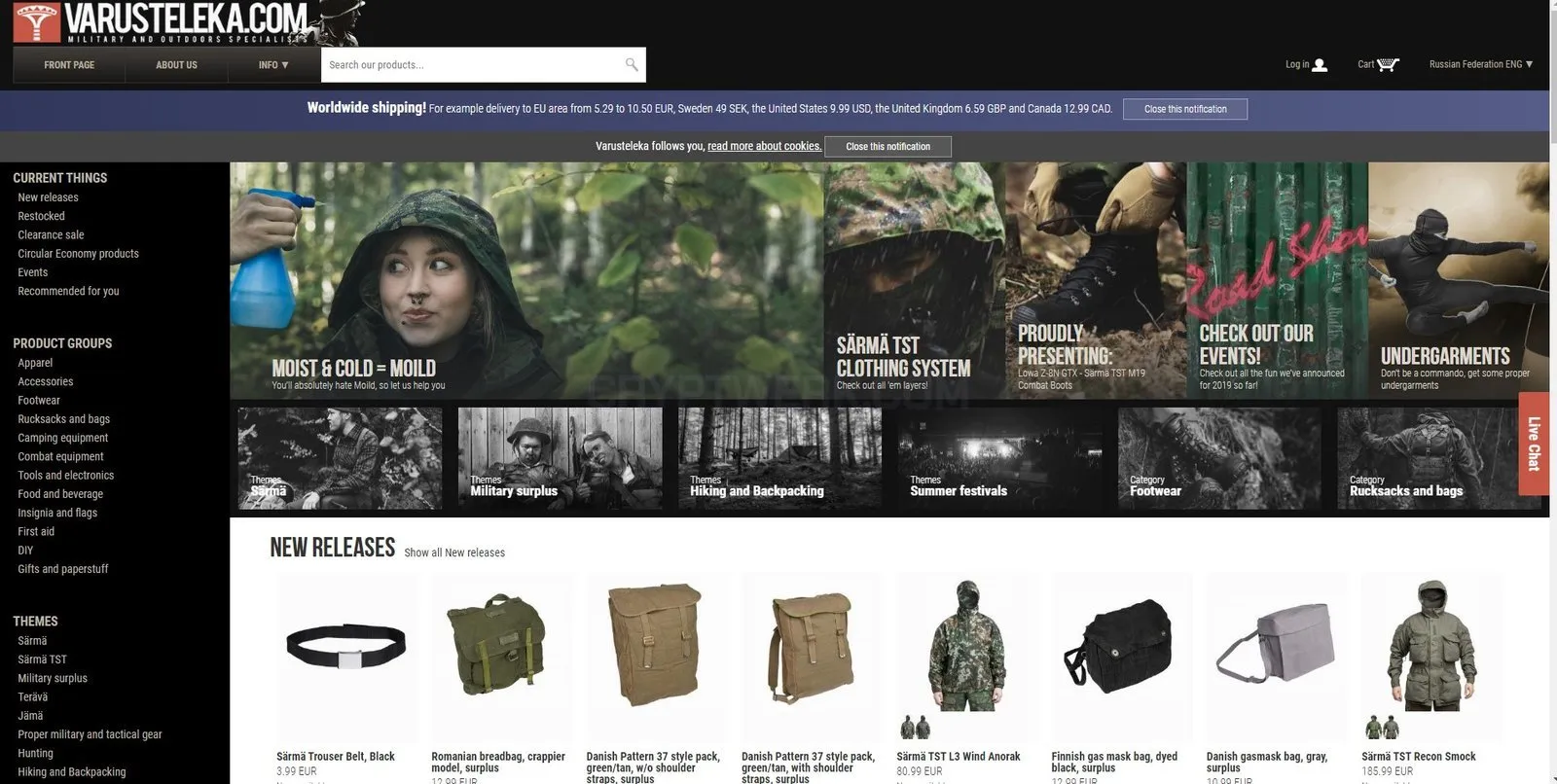
Task: Open the Särmä TST theme in sidebar
Action: 42,659
